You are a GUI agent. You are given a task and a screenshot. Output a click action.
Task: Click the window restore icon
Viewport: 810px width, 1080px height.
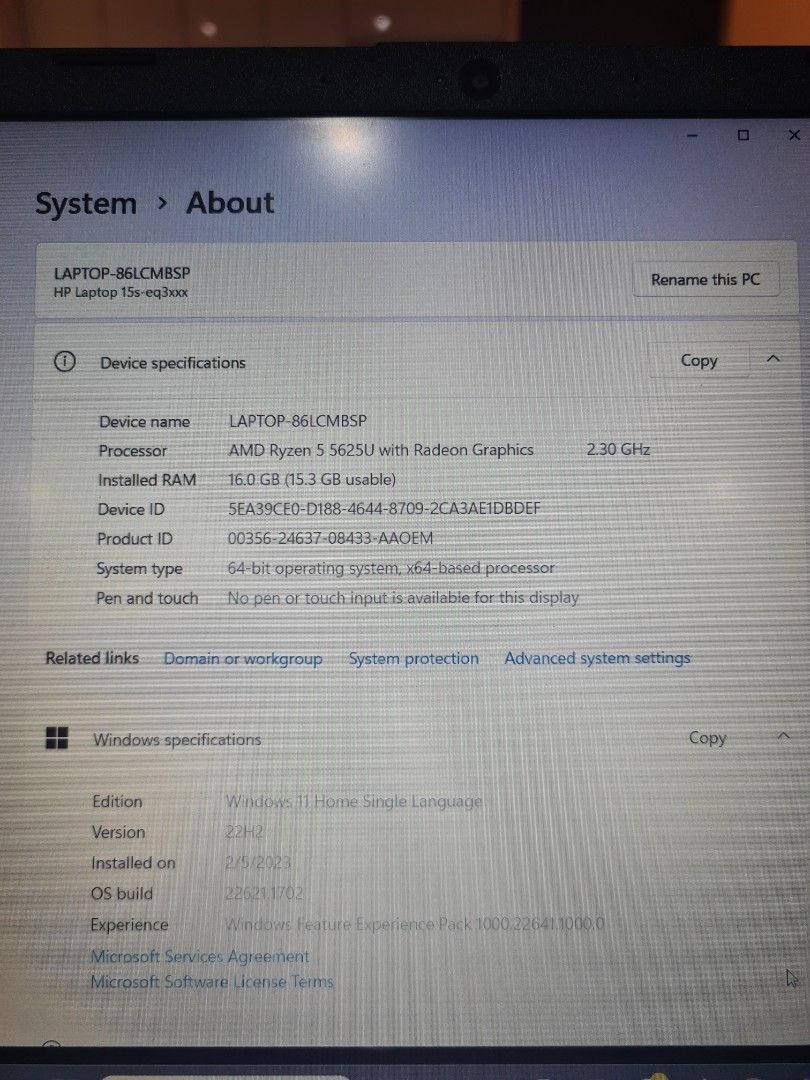point(742,135)
